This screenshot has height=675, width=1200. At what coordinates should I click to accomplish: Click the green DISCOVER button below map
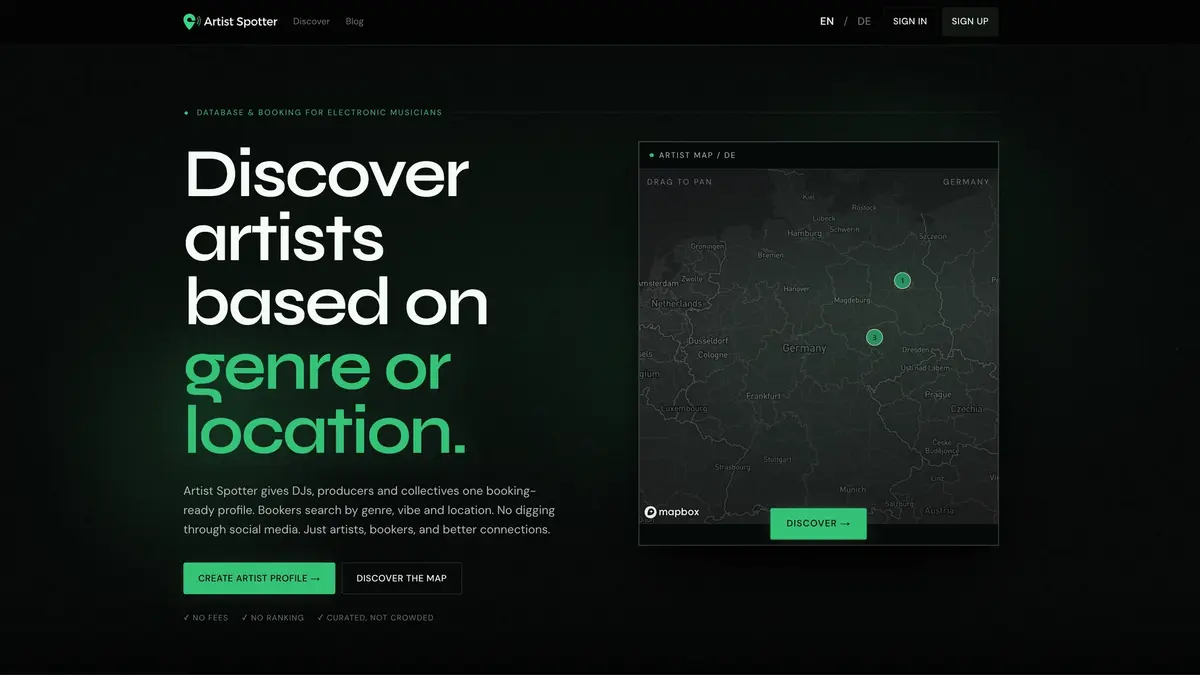(x=818, y=523)
